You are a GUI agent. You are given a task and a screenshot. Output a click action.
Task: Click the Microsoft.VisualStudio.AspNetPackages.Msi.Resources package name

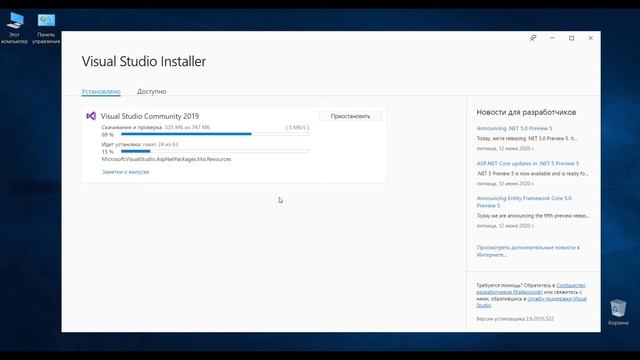(166, 159)
